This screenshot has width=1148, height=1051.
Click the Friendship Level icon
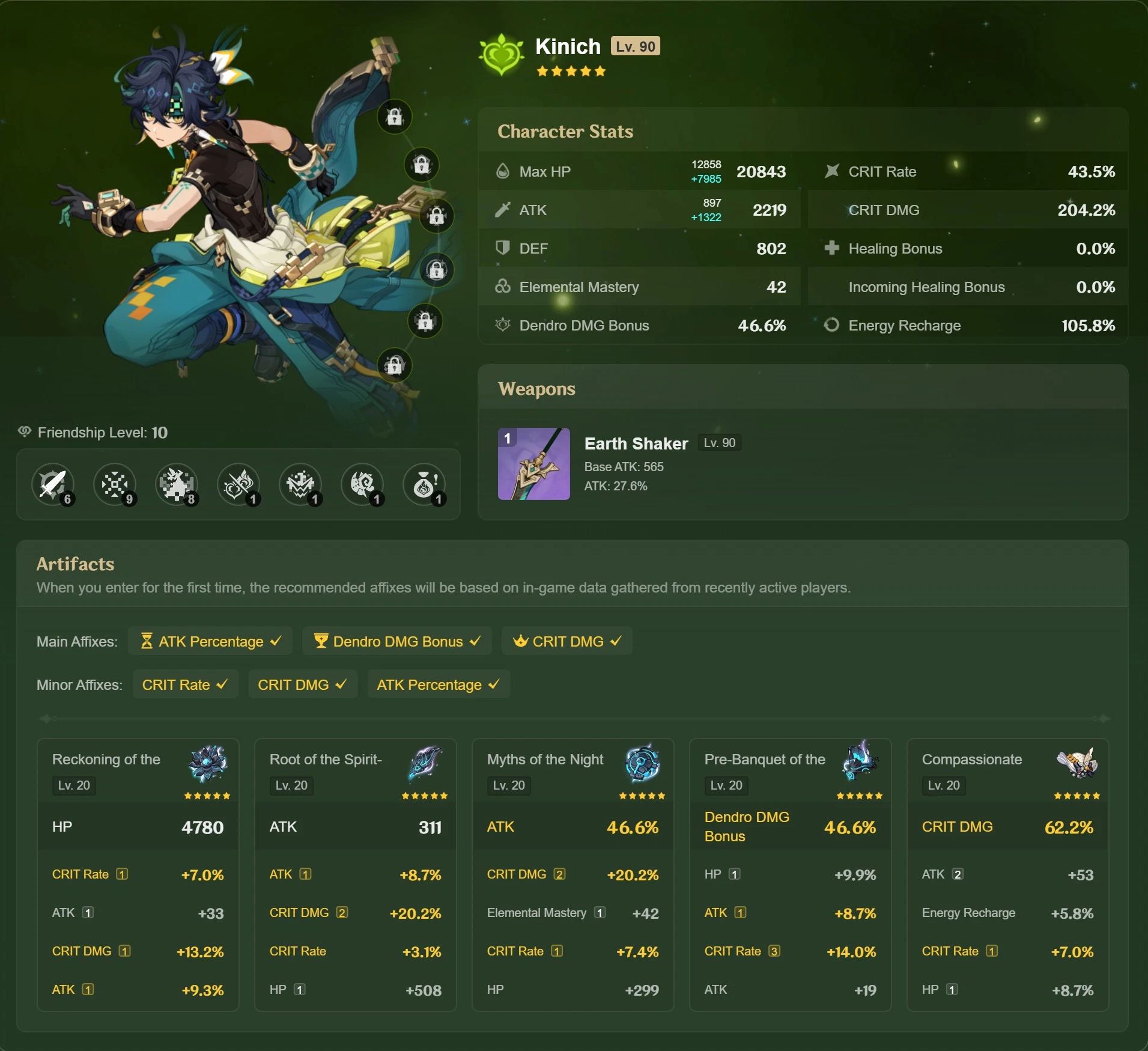tap(25, 431)
